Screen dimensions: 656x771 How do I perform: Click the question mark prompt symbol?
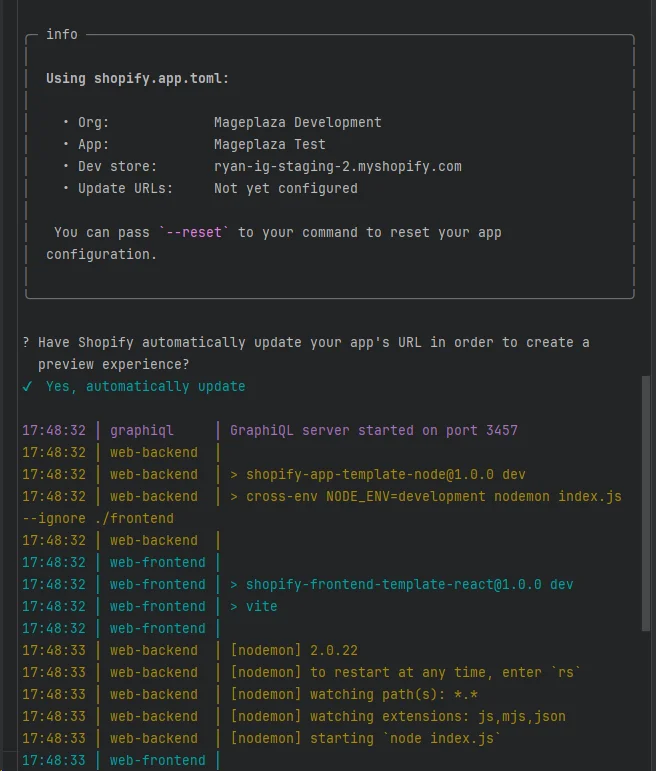(26, 342)
